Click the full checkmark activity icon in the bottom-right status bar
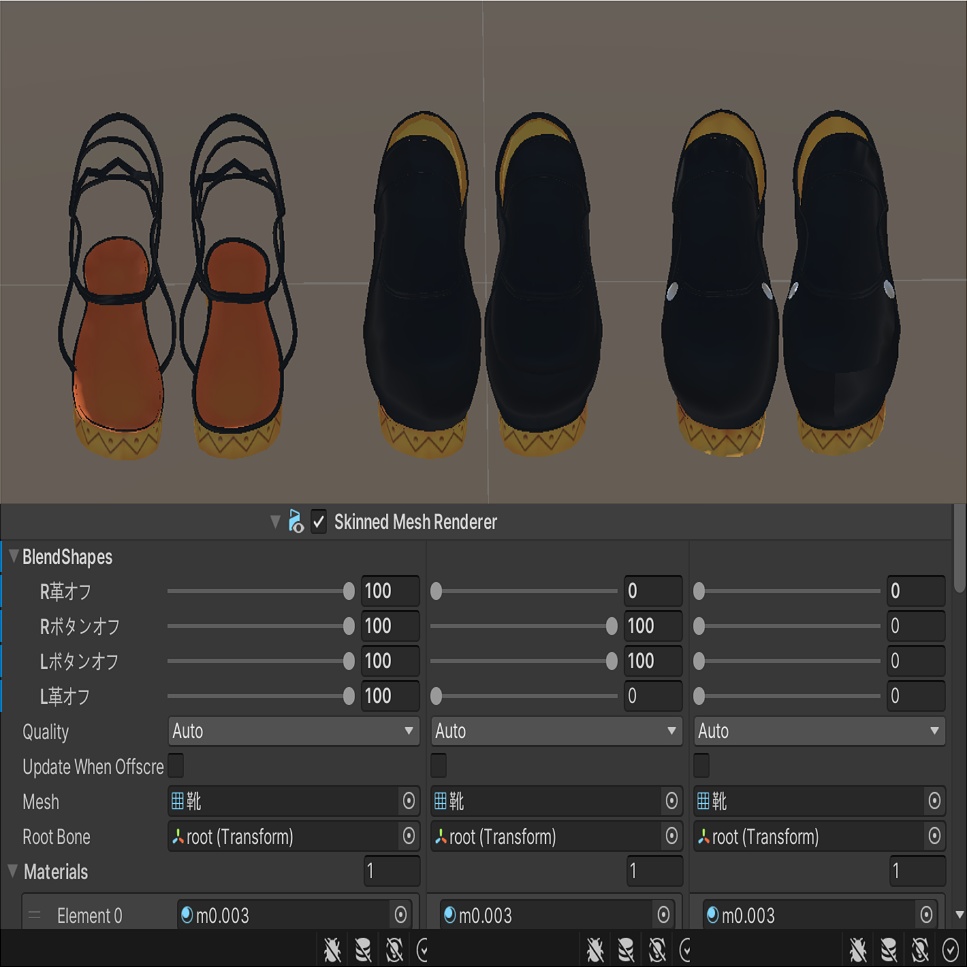 pos(950,950)
